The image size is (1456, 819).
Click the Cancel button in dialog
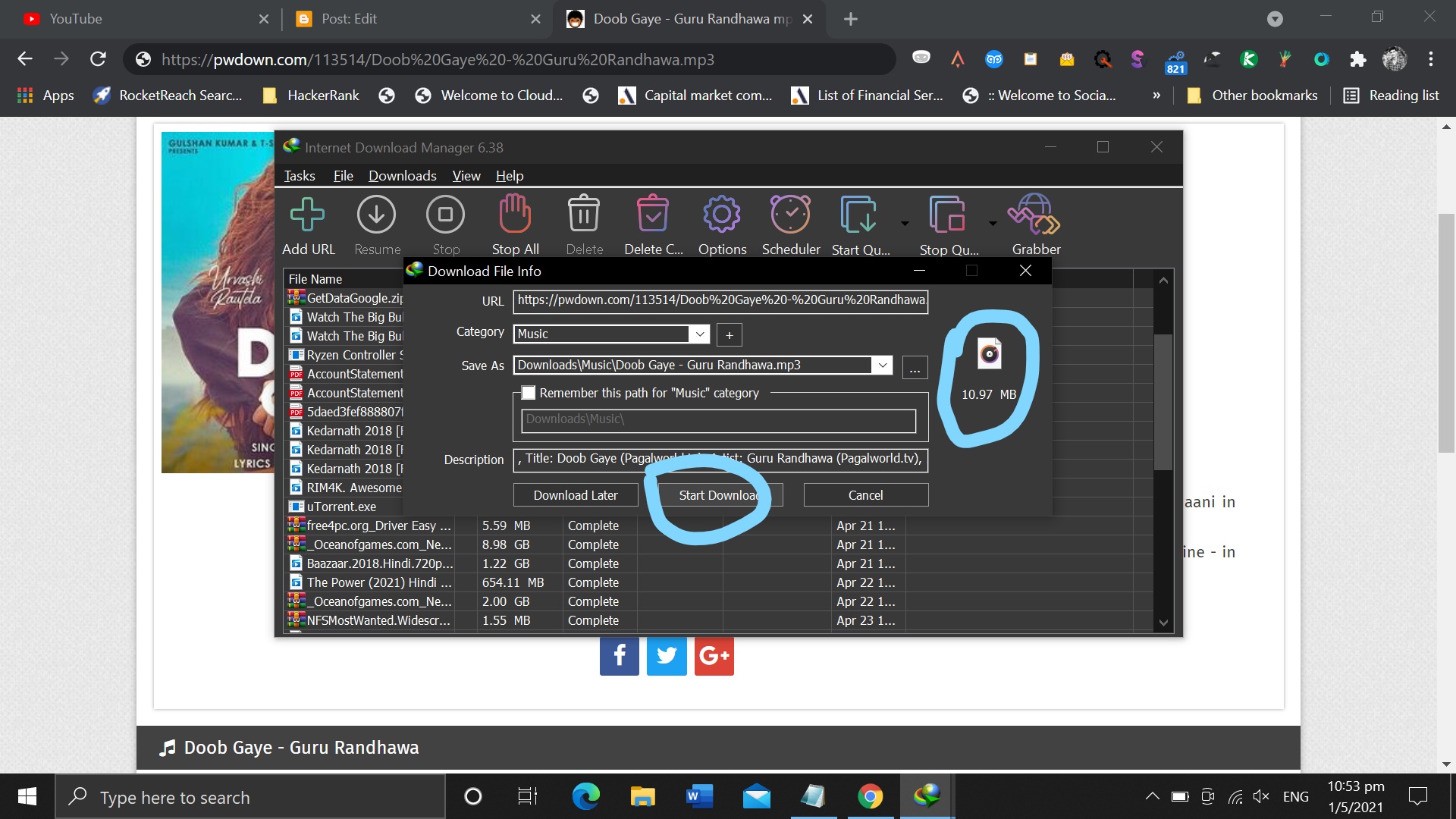[x=865, y=495]
